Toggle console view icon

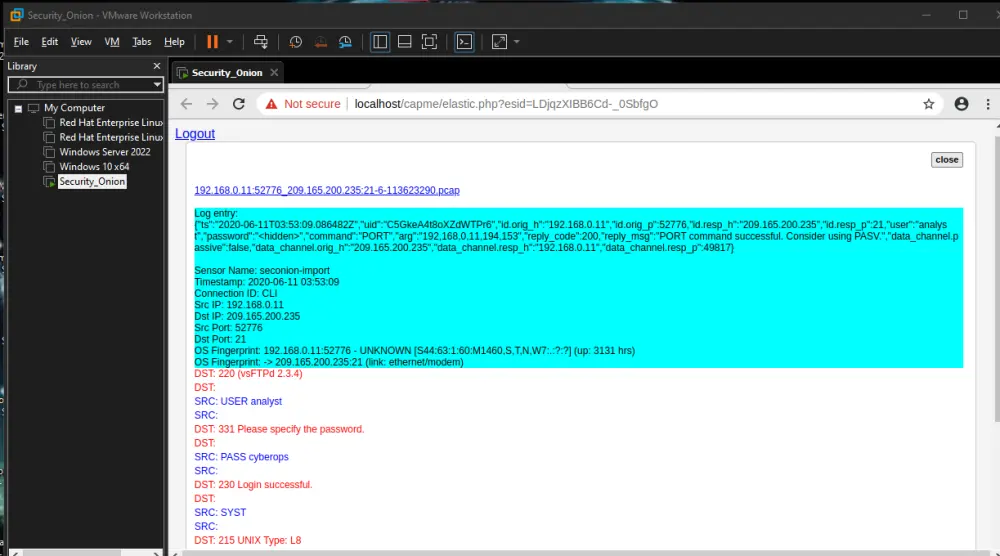[x=464, y=42]
